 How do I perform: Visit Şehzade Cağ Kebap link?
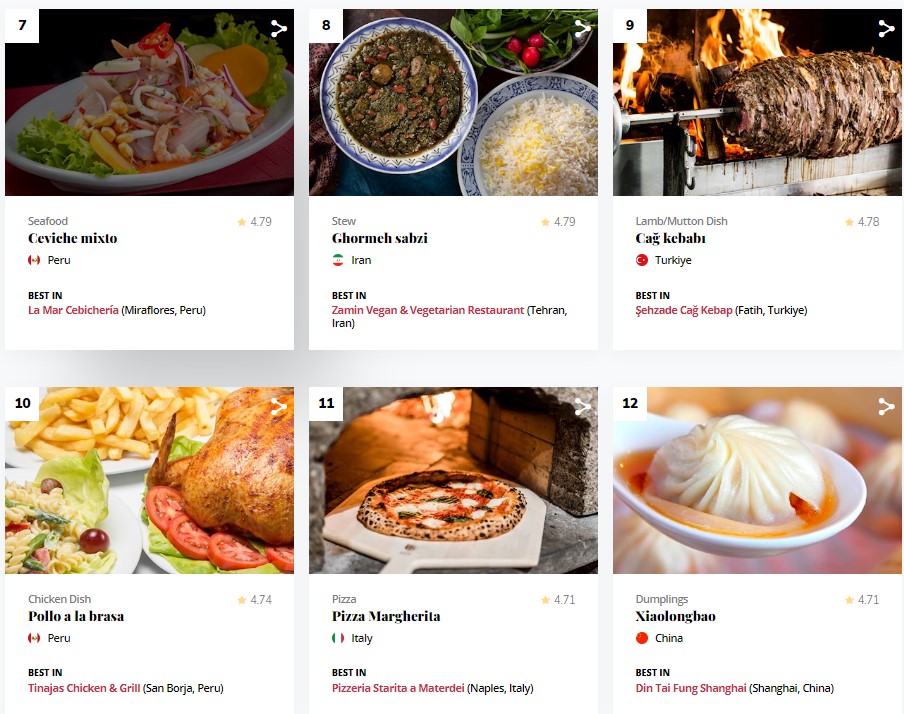click(684, 310)
